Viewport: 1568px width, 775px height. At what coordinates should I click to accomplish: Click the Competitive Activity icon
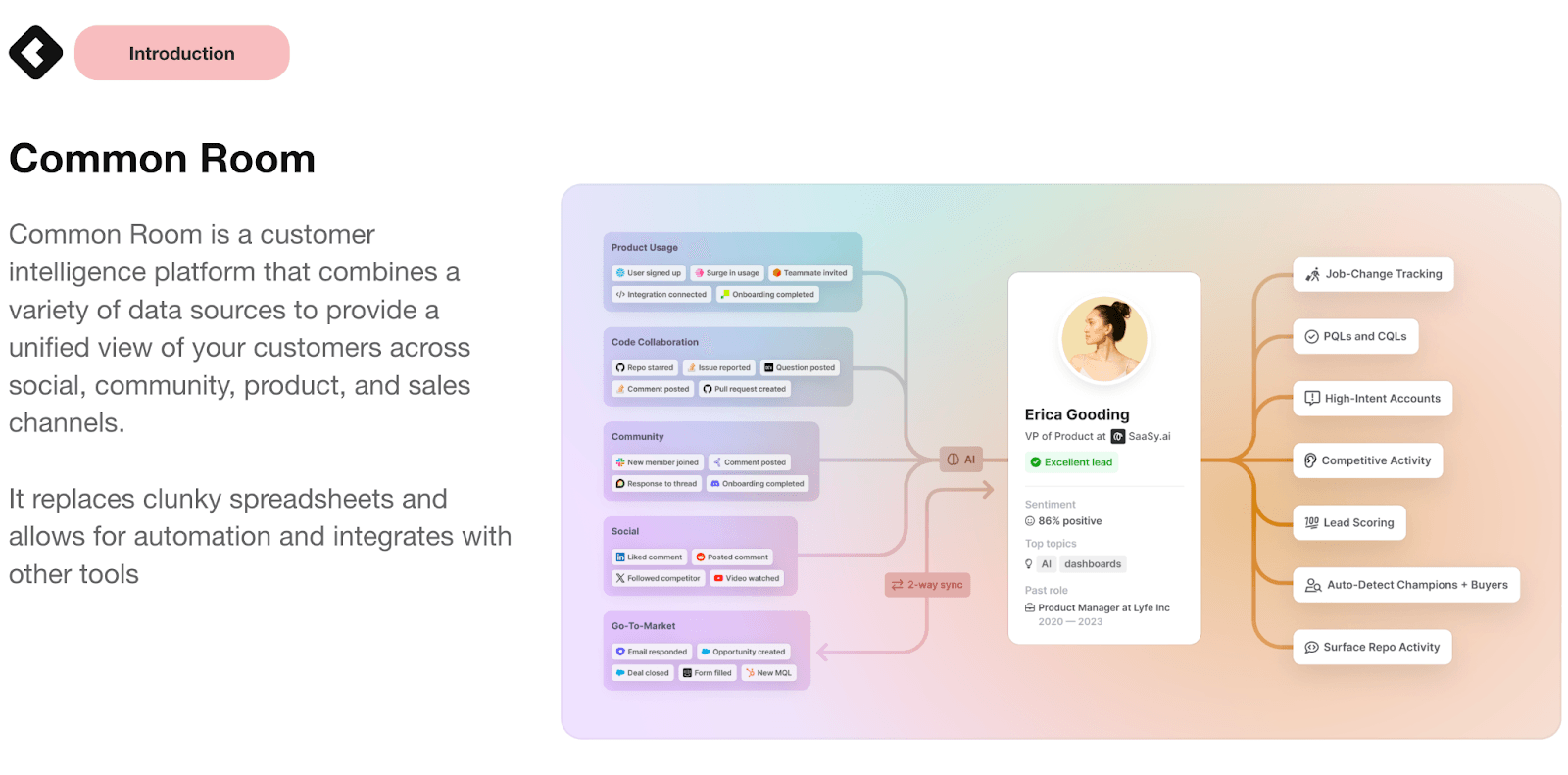tap(1310, 460)
